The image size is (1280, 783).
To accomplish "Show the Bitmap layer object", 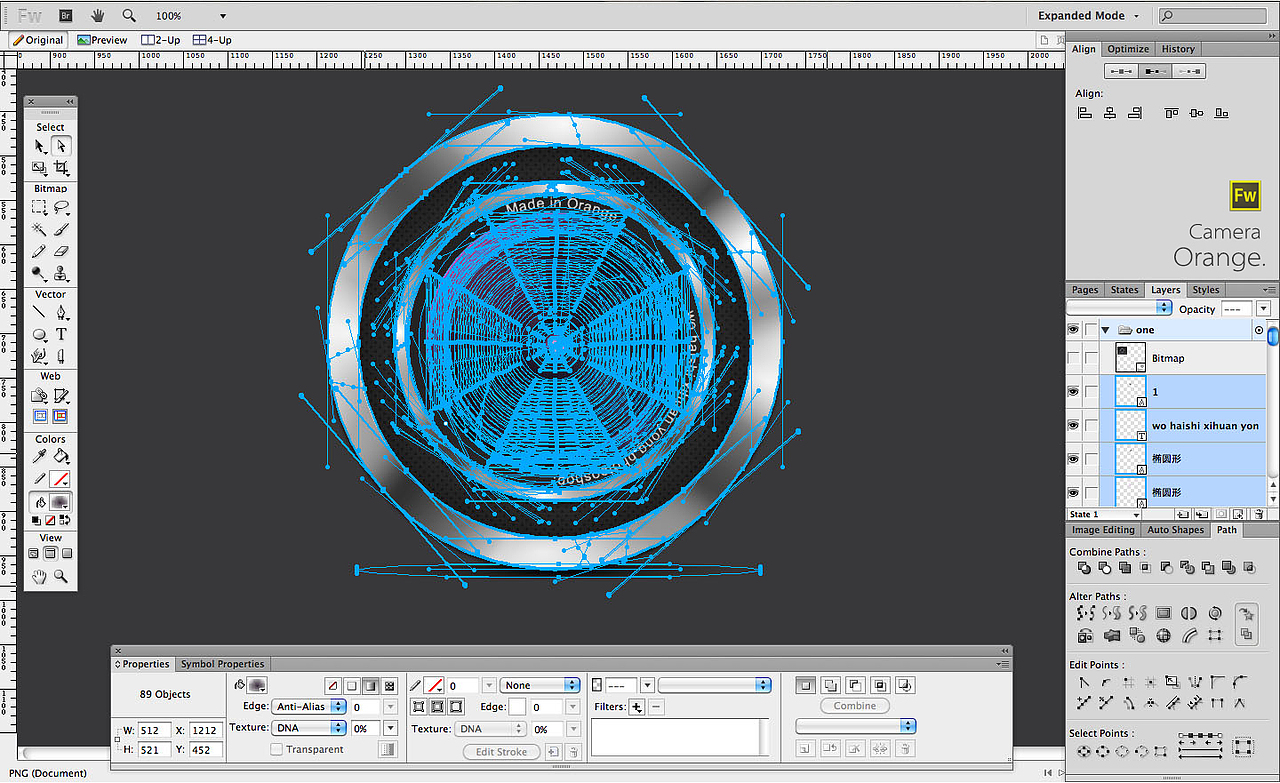I will 1073,358.
